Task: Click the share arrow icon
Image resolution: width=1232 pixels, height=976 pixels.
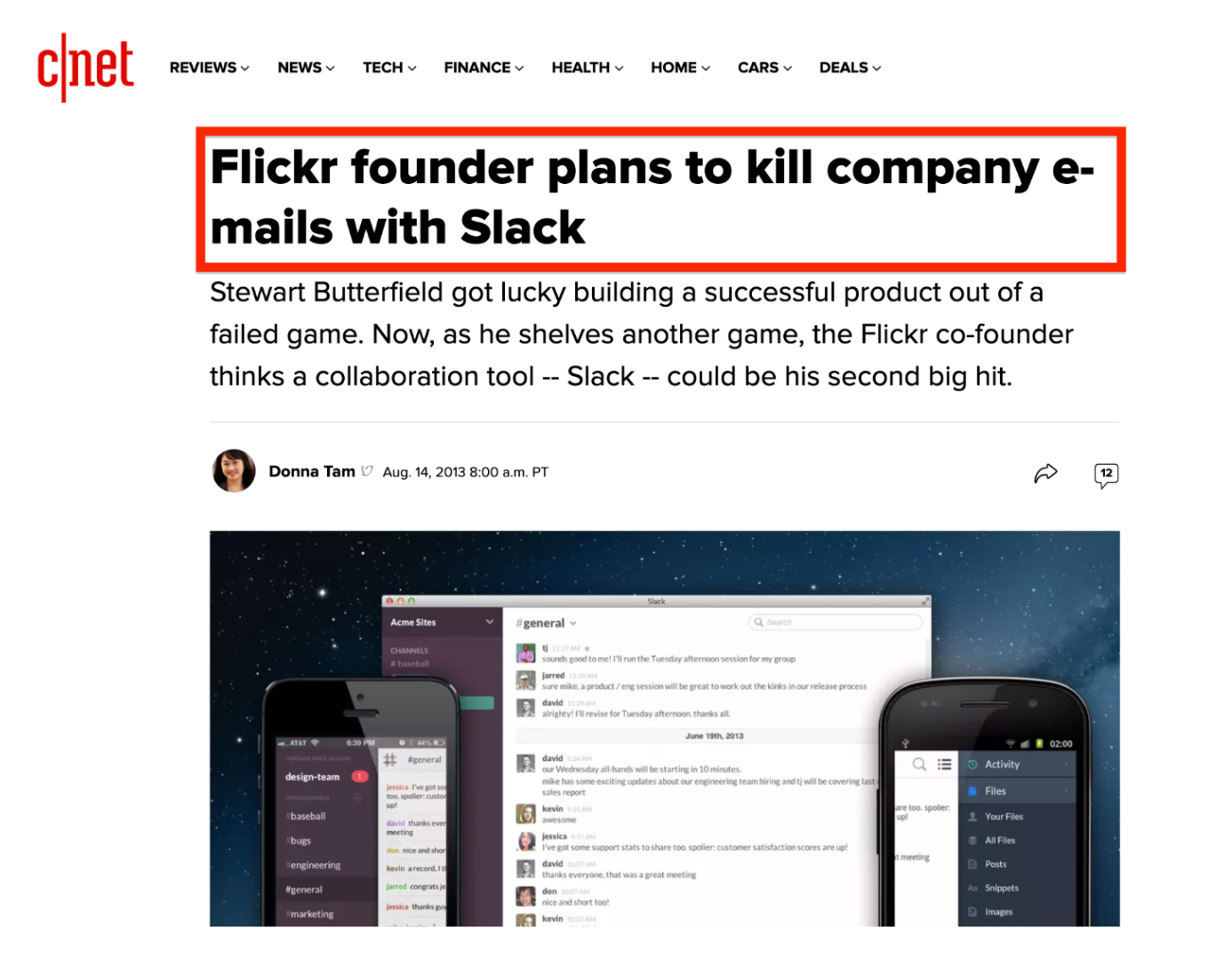Action: 1045,474
